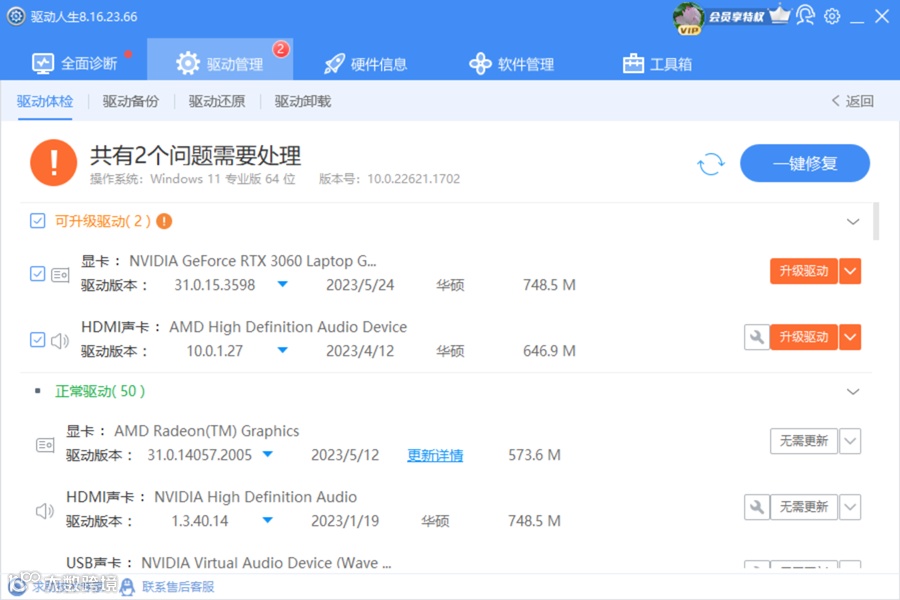Click the date 2023/5/24

point(360,285)
